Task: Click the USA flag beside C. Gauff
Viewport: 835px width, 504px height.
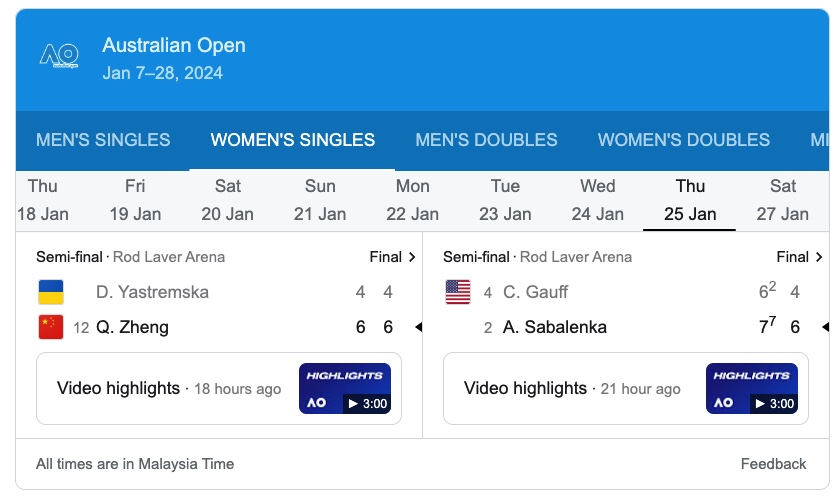Action: tap(458, 292)
